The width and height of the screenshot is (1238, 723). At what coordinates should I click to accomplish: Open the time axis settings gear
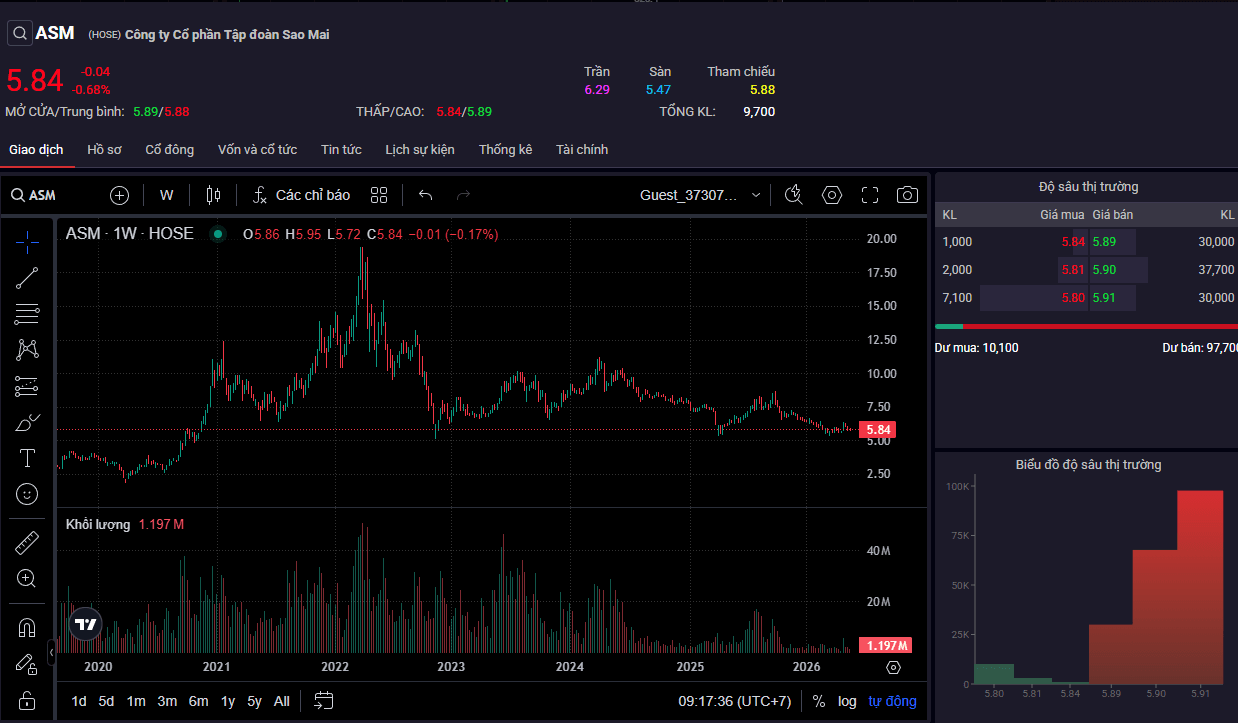(893, 667)
